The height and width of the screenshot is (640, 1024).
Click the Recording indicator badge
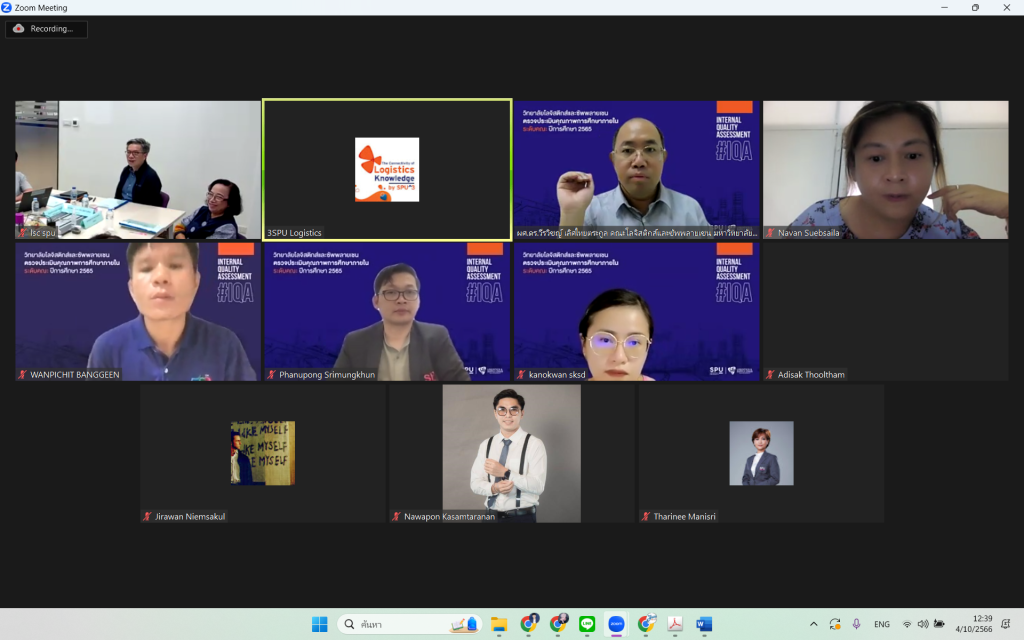coord(46,29)
